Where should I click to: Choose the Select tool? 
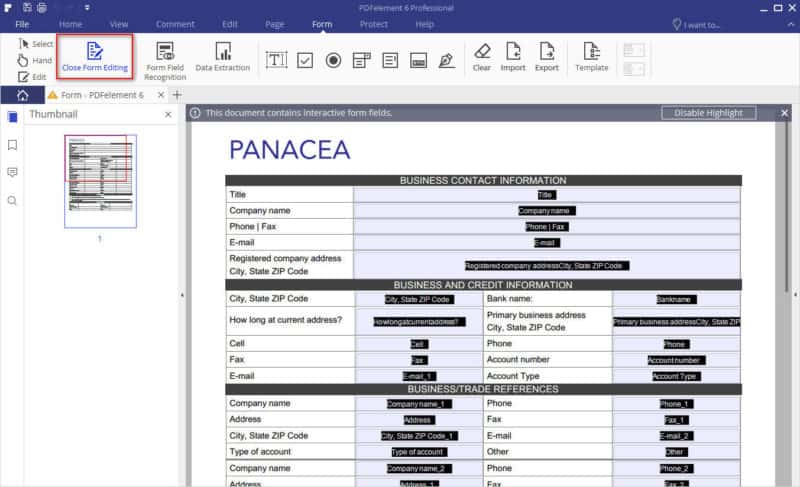coord(35,44)
